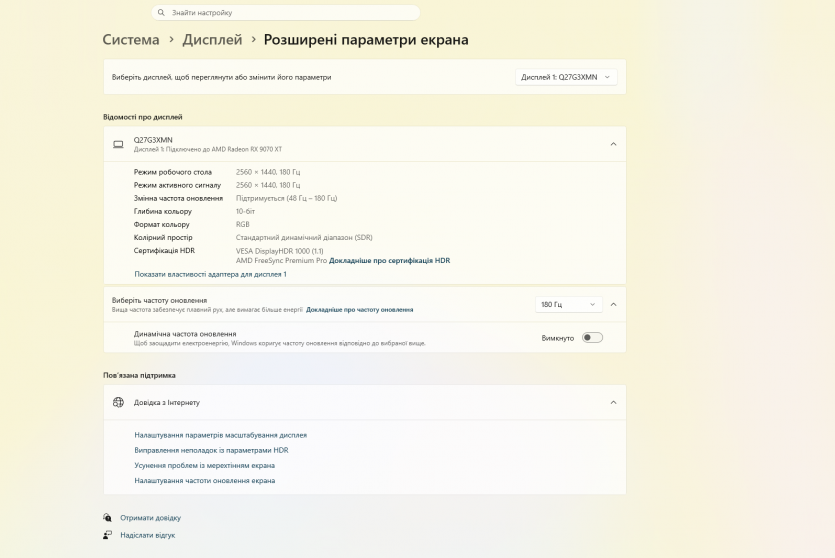Collapse the Довідка з Інтернету section
Screen dimensions: 835x558
613,402
